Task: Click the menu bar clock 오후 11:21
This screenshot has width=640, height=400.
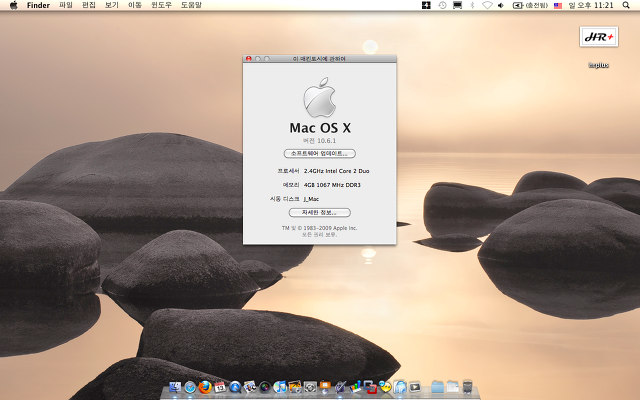Action: tap(591, 5)
